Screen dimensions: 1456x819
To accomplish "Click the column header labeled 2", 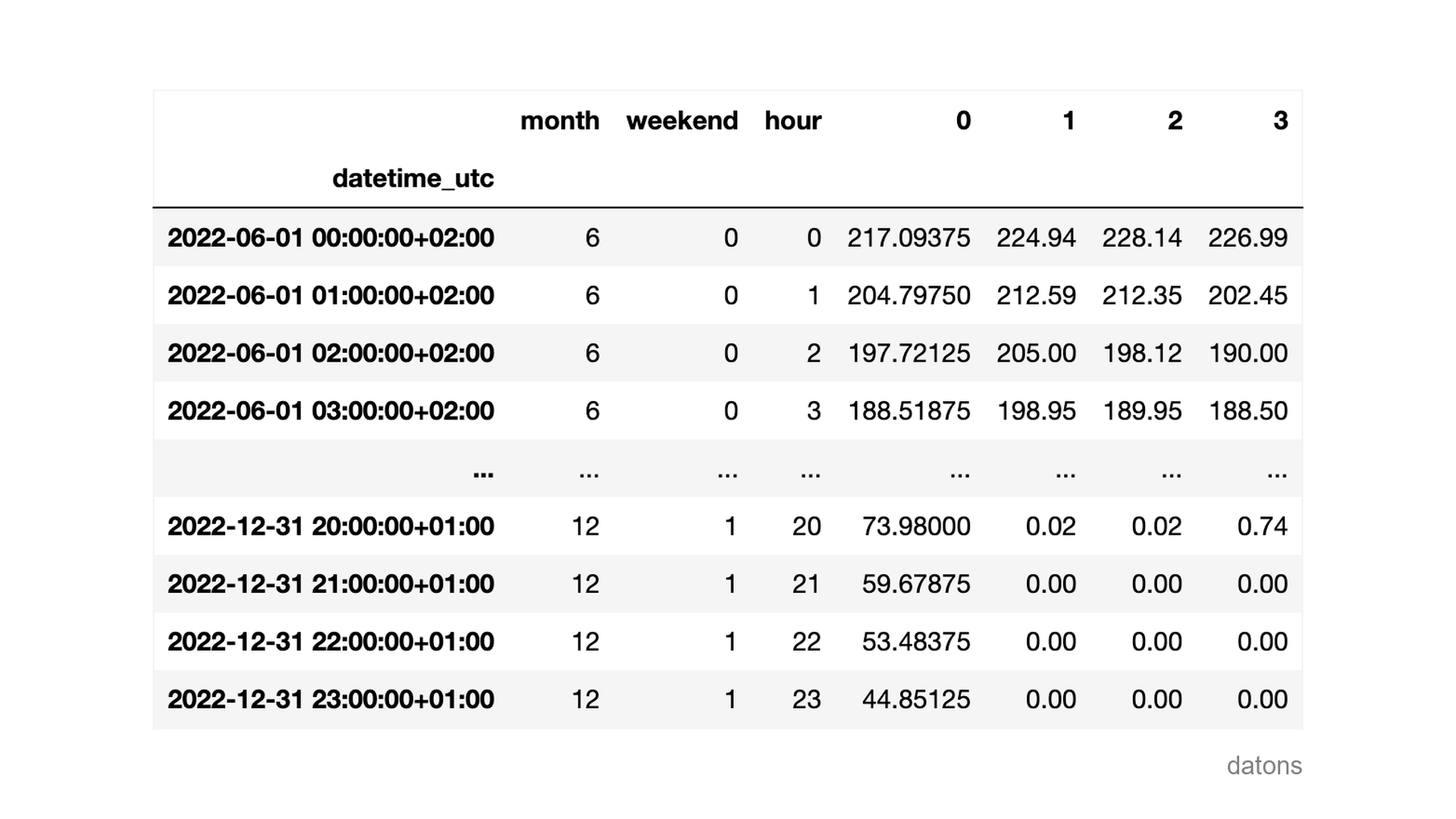I will [x=1175, y=121].
